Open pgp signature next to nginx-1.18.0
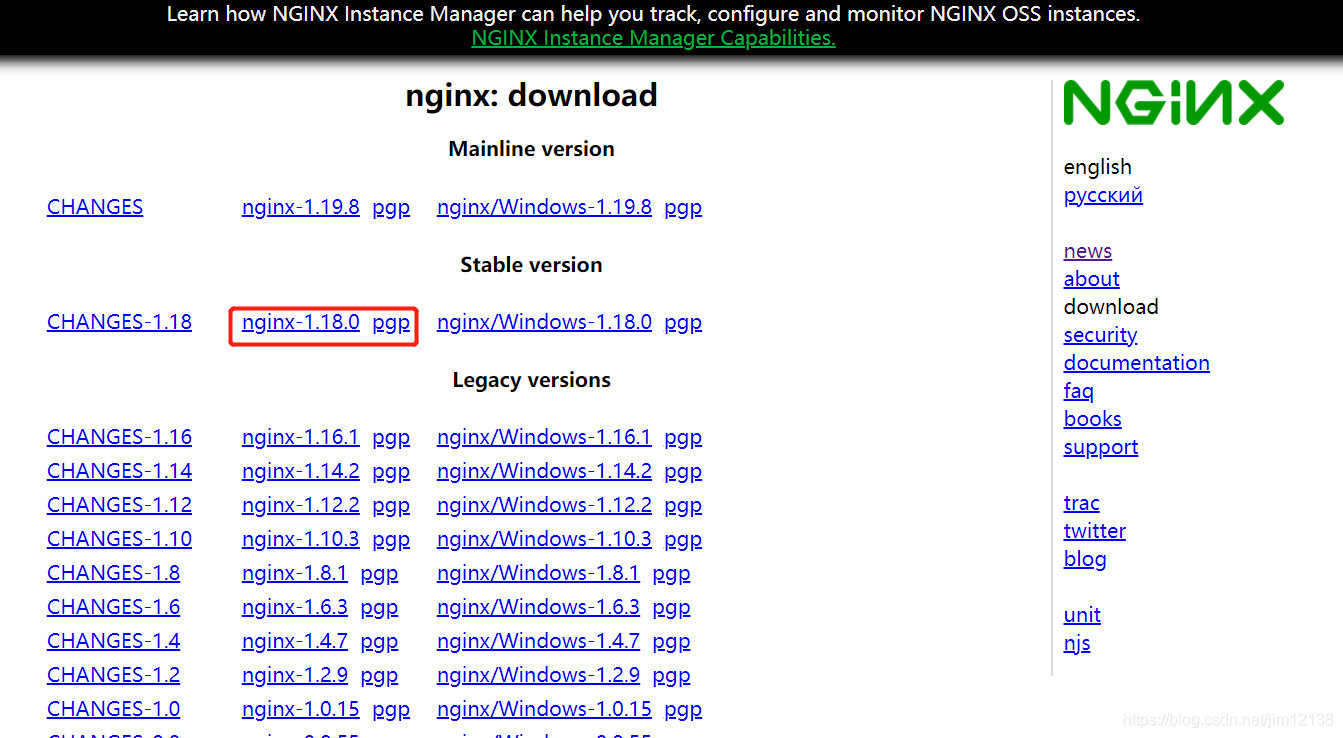The image size is (1343, 738). (391, 323)
